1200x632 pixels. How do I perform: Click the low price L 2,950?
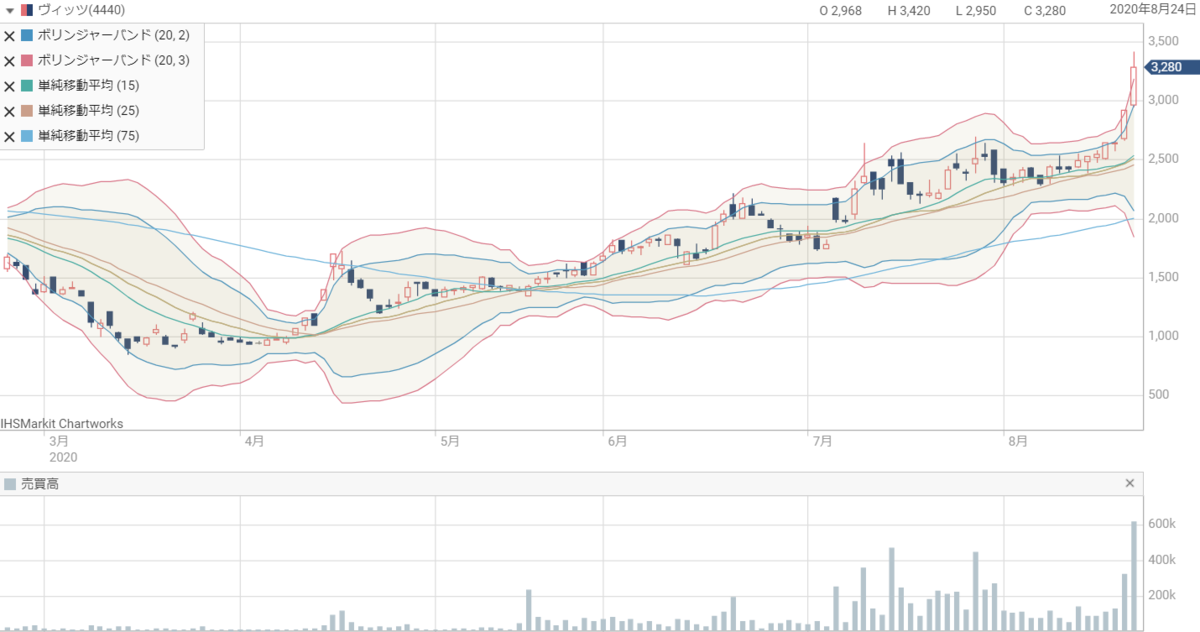click(x=976, y=11)
